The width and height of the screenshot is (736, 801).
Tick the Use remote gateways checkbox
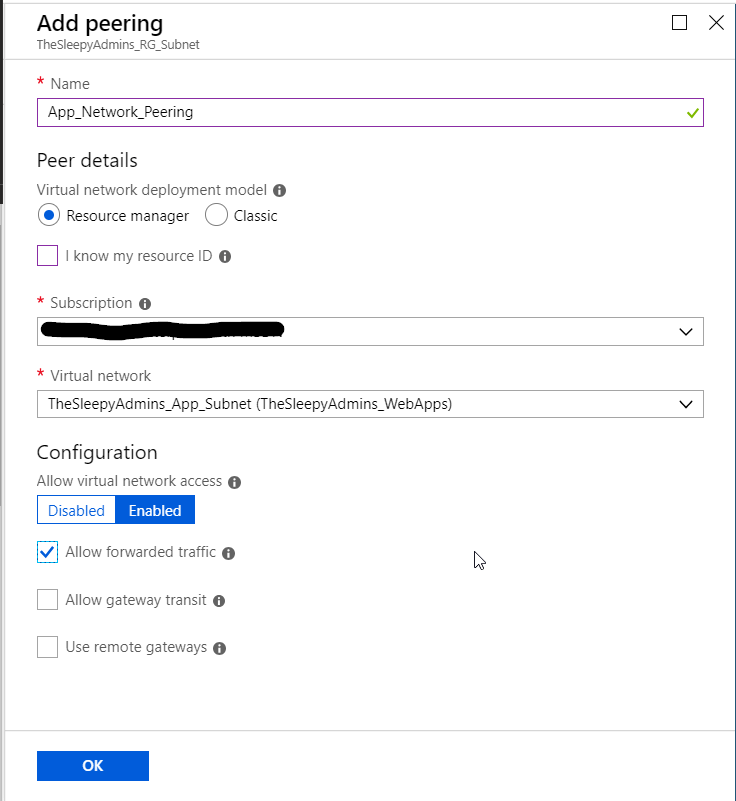coord(48,647)
